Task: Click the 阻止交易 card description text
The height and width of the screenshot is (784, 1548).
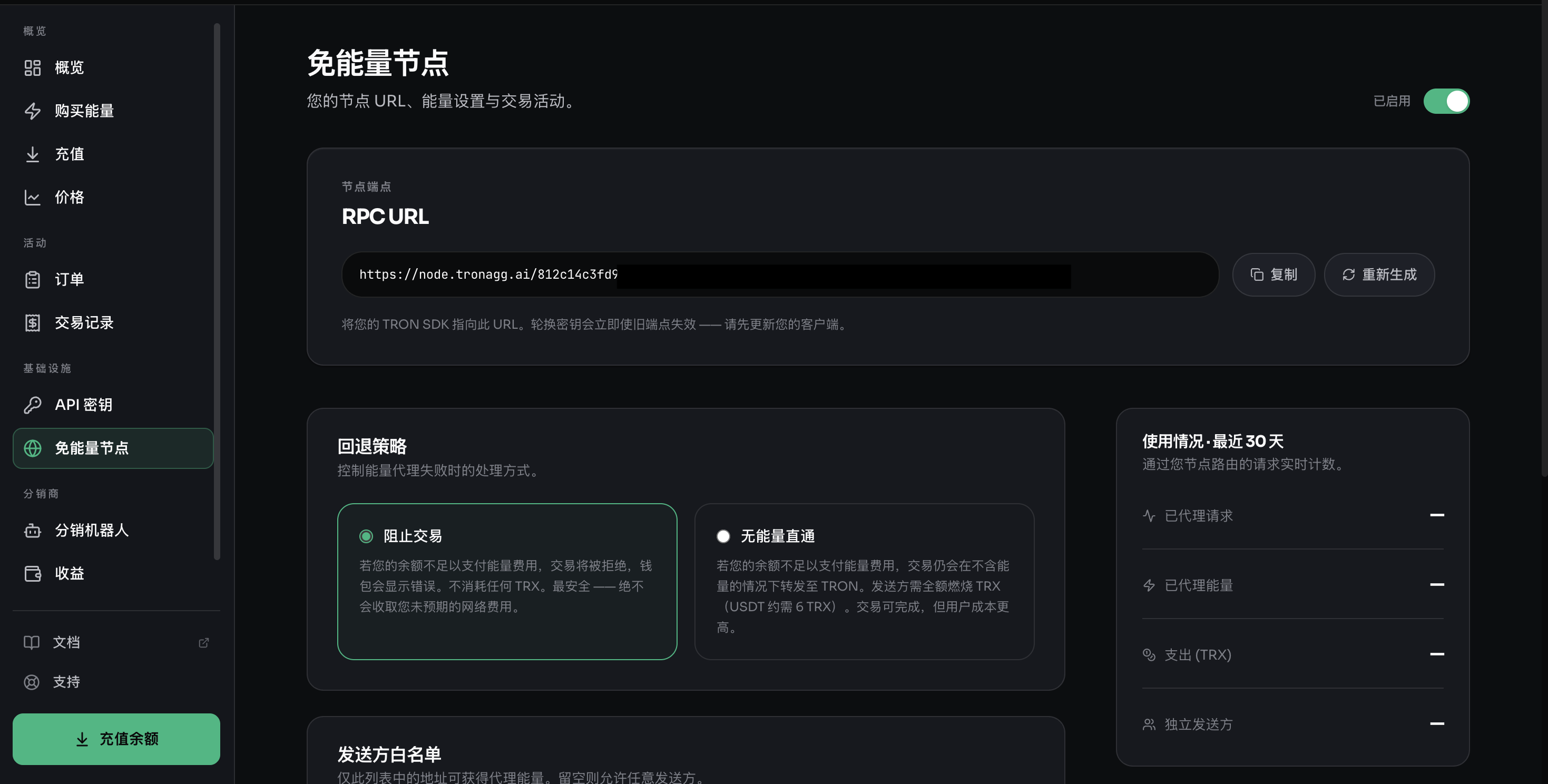Action: (x=505, y=586)
